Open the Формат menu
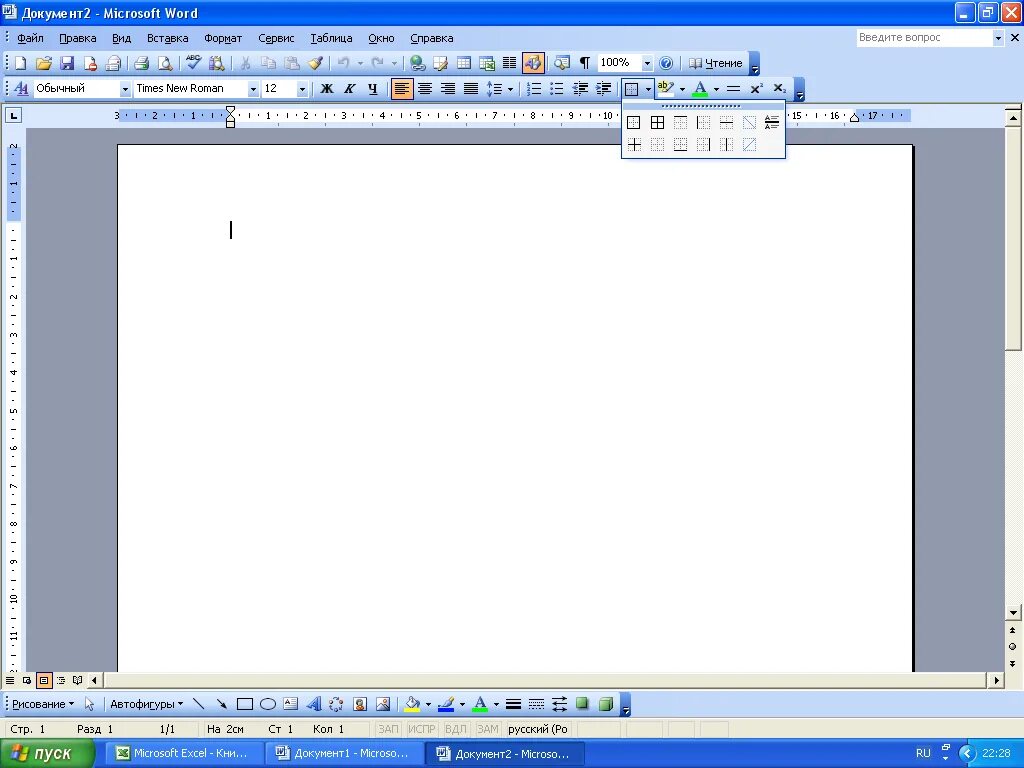 pyautogui.click(x=223, y=38)
